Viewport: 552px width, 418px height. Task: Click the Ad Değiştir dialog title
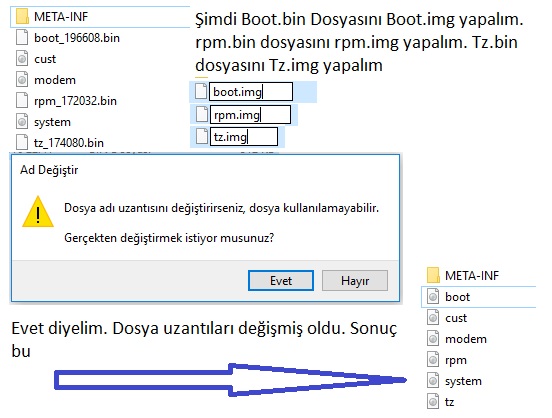click(49, 170)
